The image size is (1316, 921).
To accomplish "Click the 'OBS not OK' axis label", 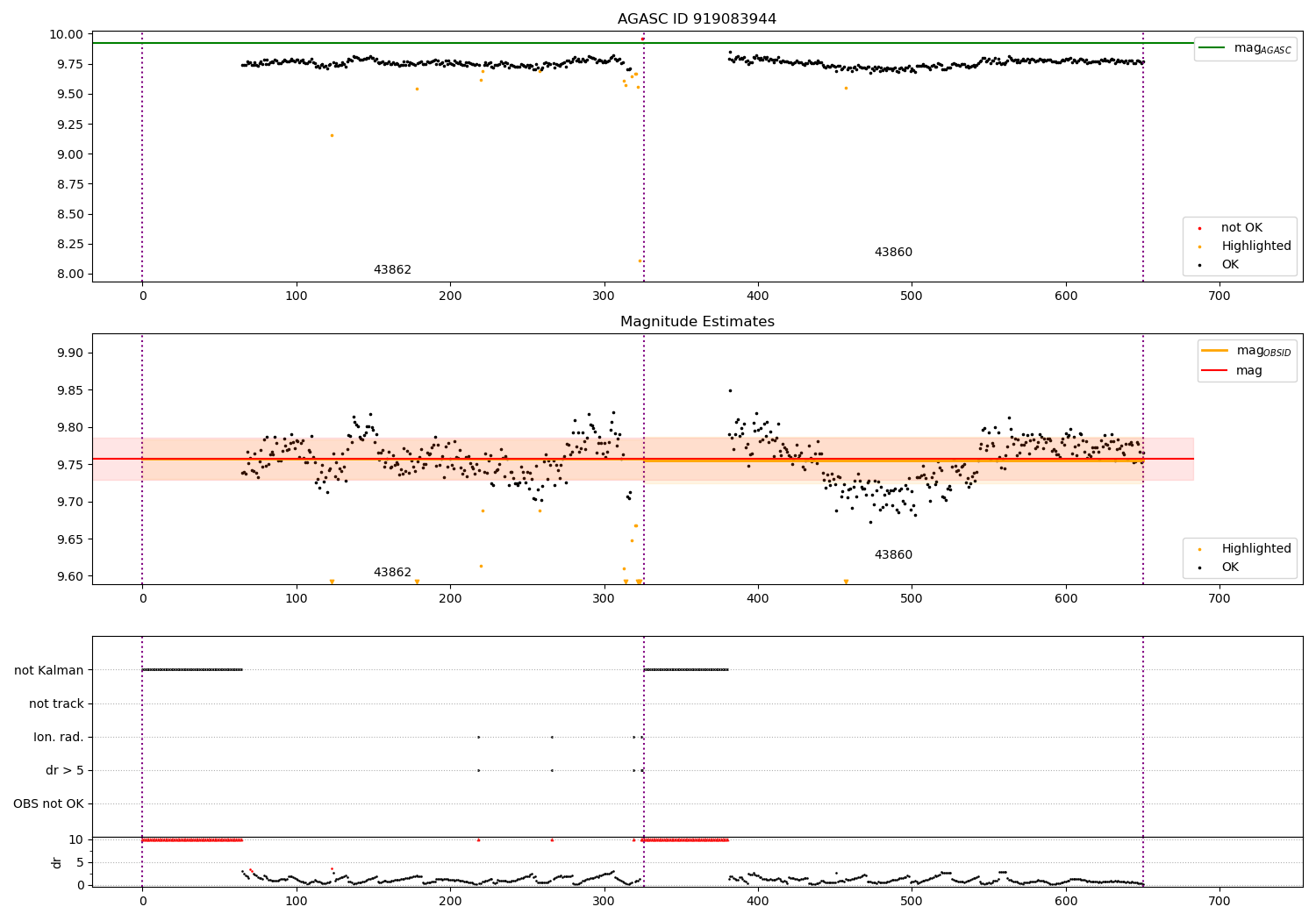I will coord(49,804).
